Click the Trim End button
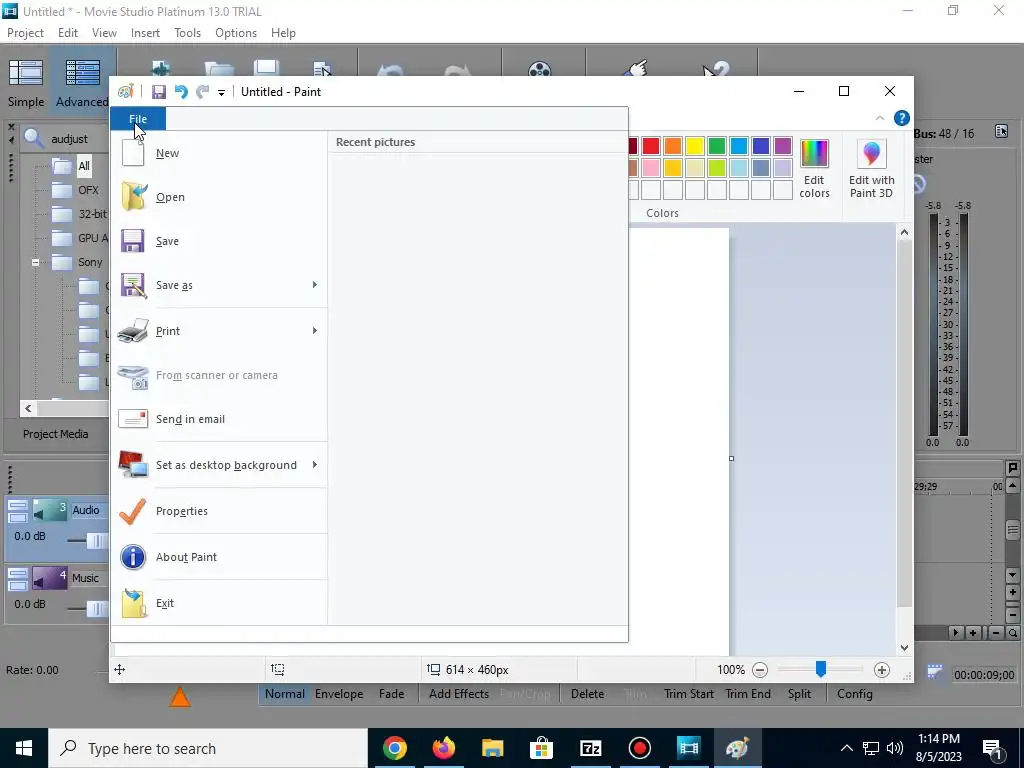1024x768 pixels. pyautogui.click(x=748, y=694)
